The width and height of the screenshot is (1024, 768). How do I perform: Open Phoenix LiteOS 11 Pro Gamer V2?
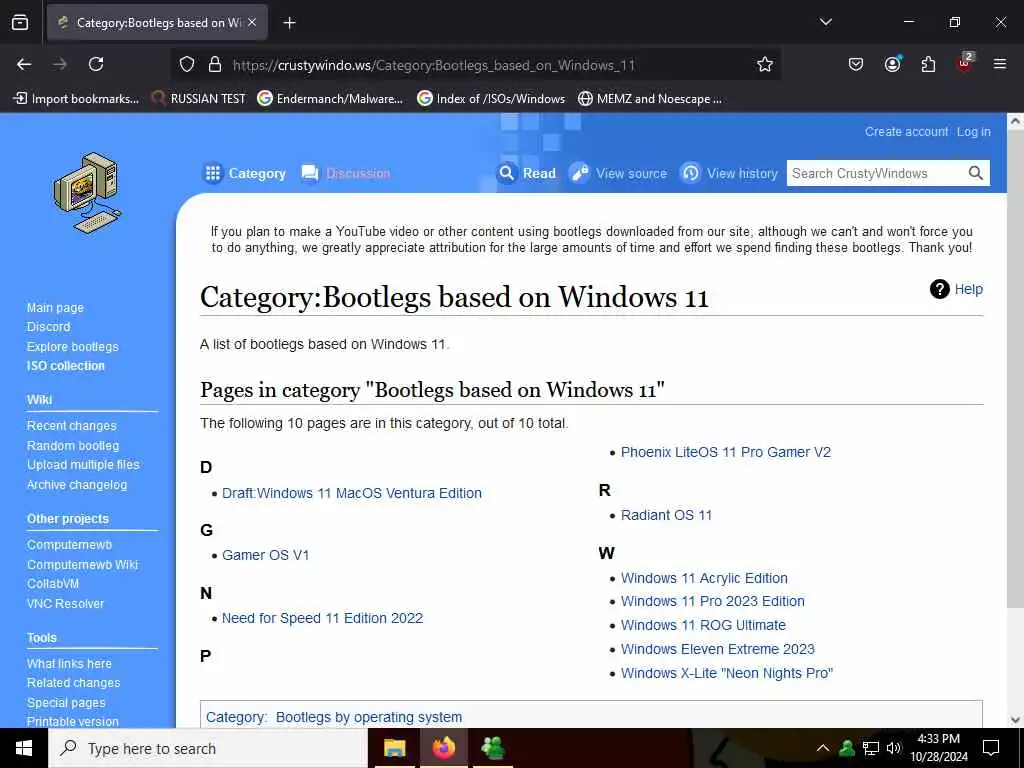[x=726, y=452]
